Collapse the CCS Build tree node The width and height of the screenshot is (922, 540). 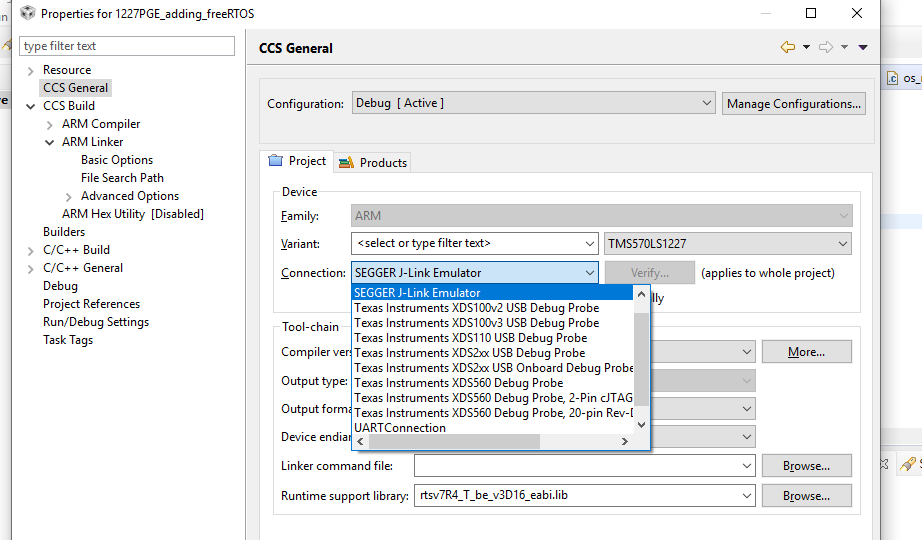pos(31,106)
